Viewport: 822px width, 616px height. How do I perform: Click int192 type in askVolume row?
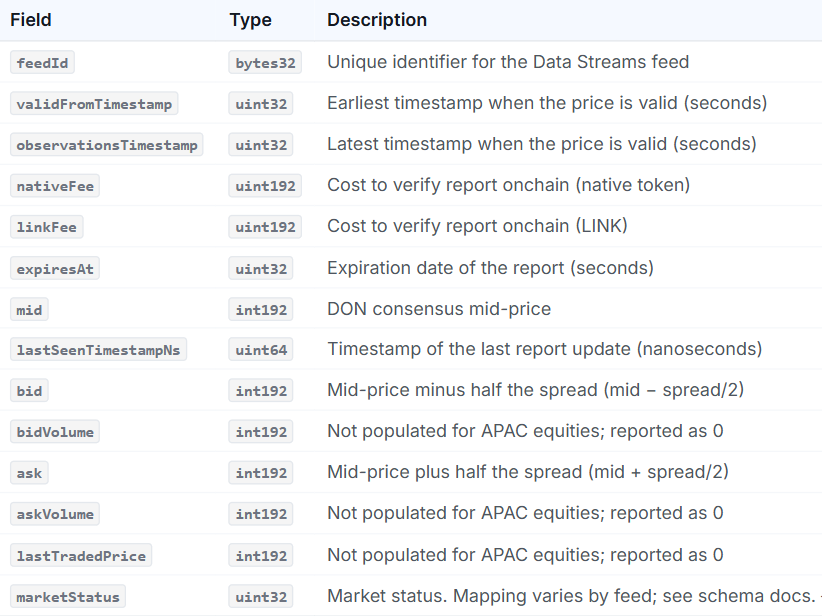(261, 513)
